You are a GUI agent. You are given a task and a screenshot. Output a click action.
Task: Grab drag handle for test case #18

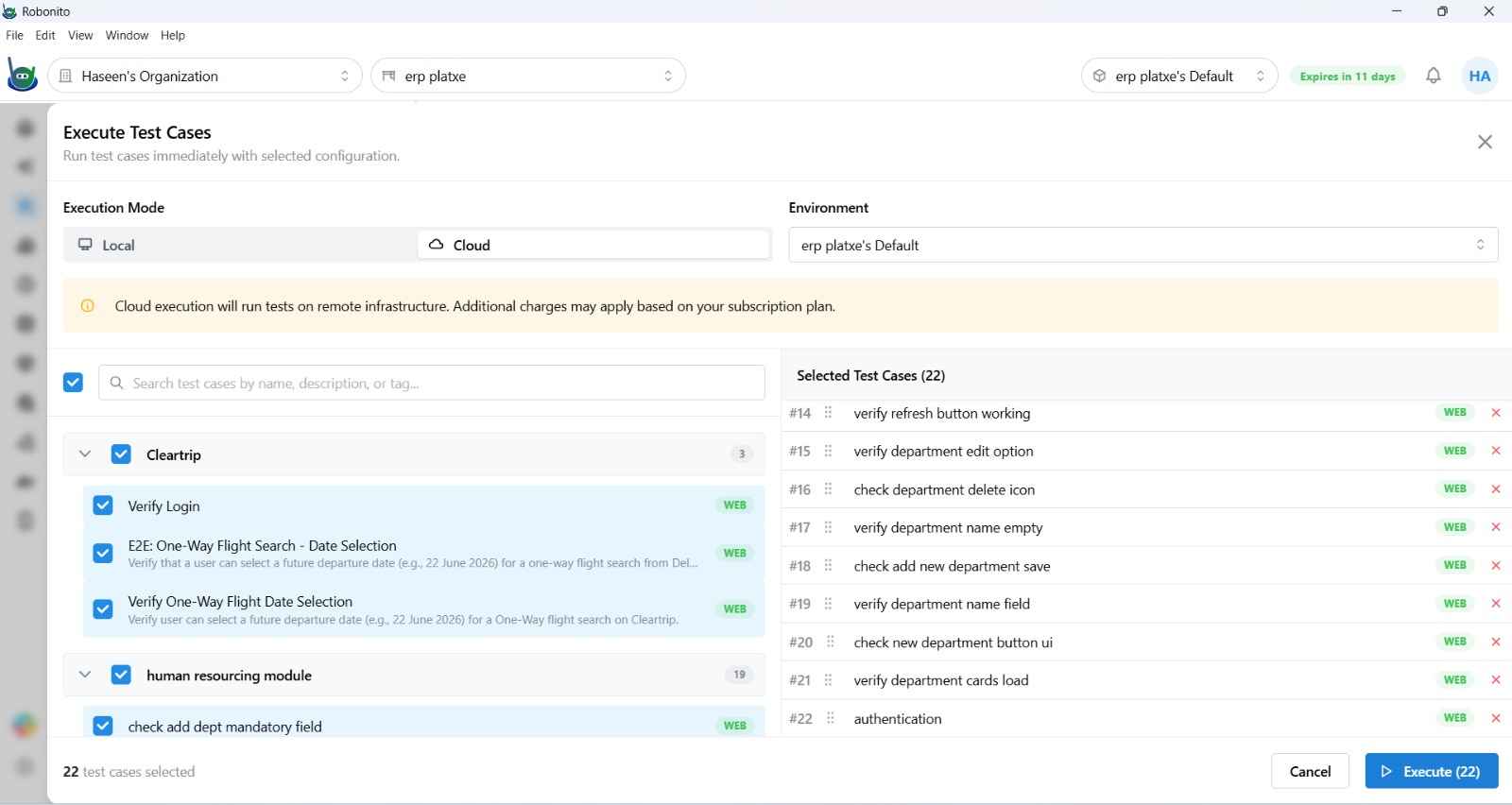(829, 566)
